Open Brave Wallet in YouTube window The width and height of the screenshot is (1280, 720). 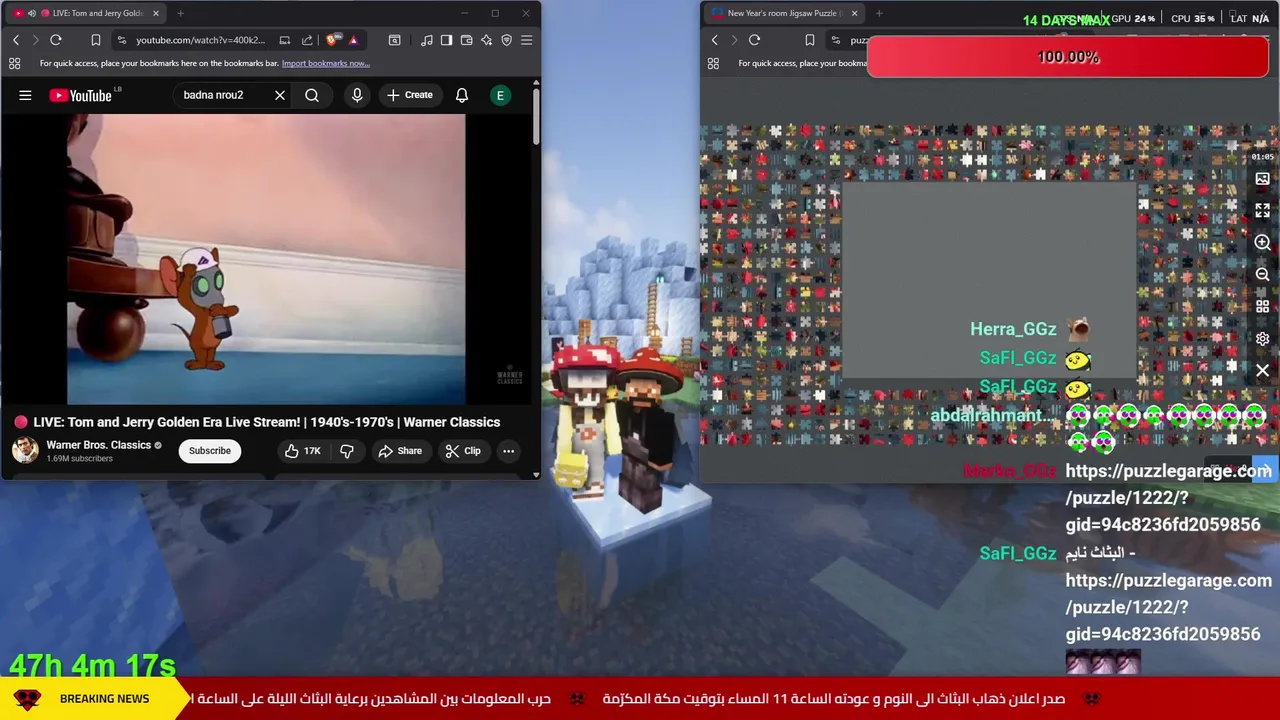(466, 40)
